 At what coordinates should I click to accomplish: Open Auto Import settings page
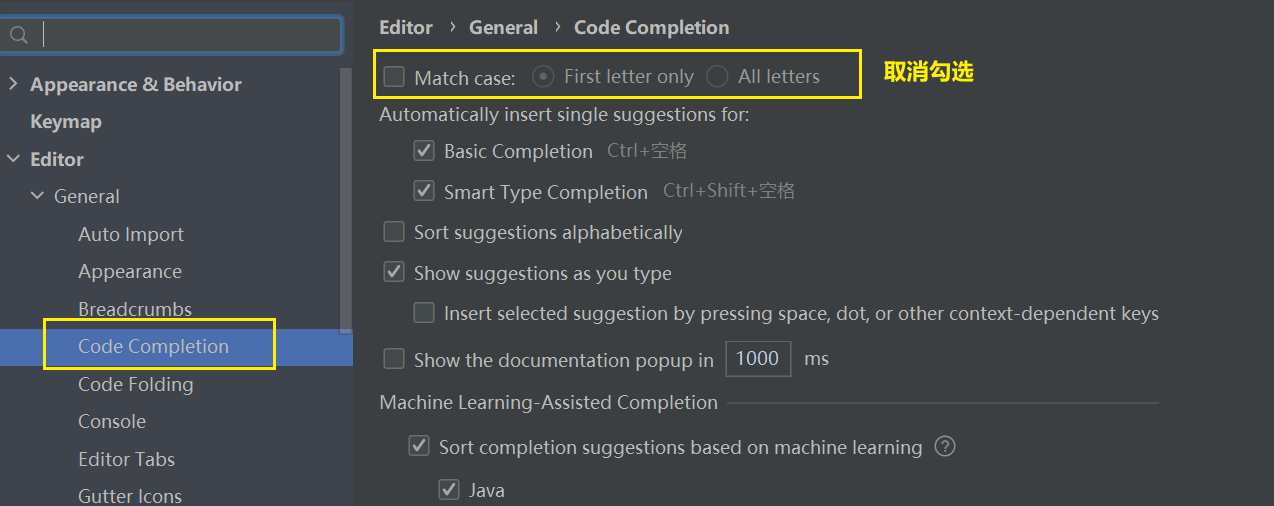131,234
